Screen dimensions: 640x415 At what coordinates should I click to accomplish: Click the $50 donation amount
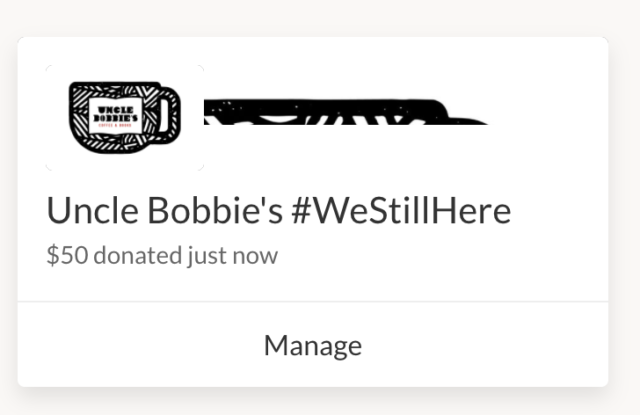point(67,255)
